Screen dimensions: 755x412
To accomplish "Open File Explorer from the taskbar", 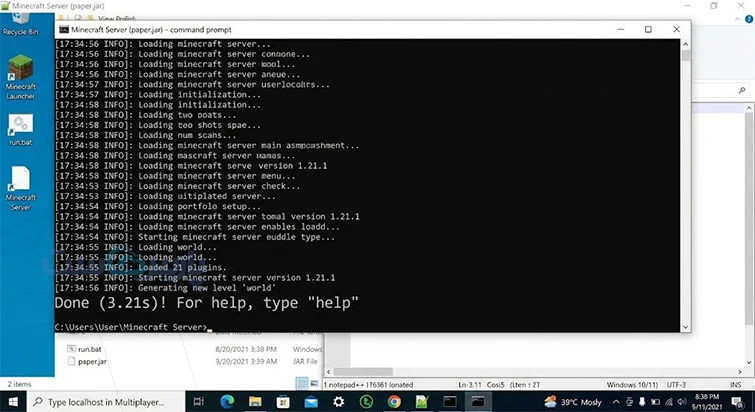I will [x=255, y=401].
